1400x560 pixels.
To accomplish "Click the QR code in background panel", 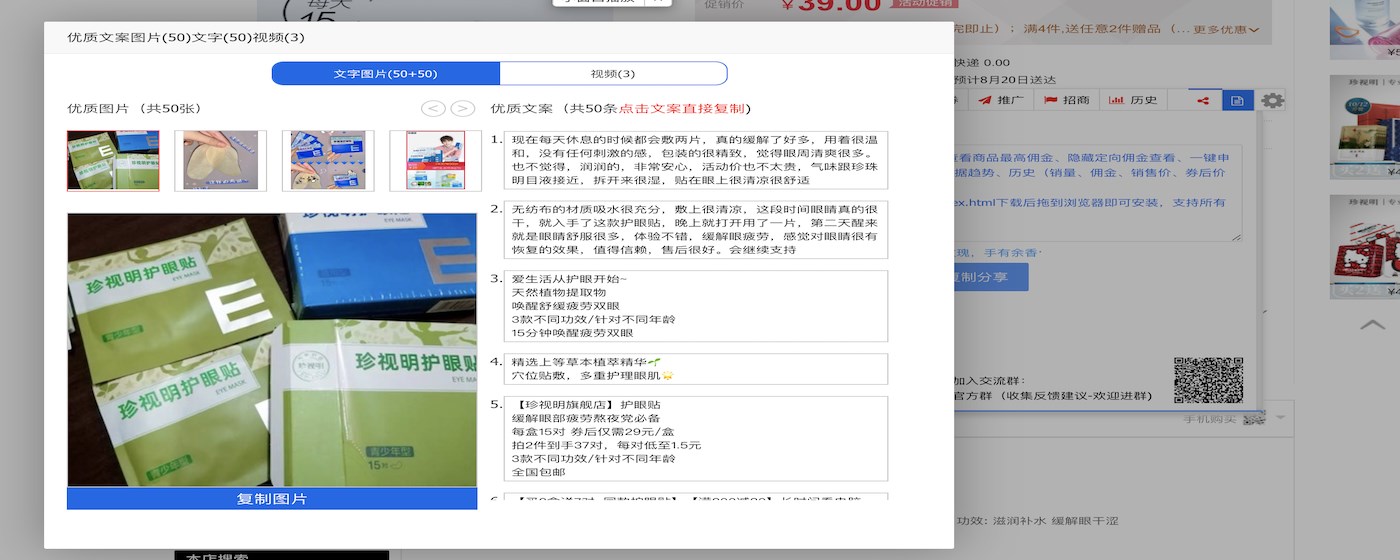I will (1208, 380).
